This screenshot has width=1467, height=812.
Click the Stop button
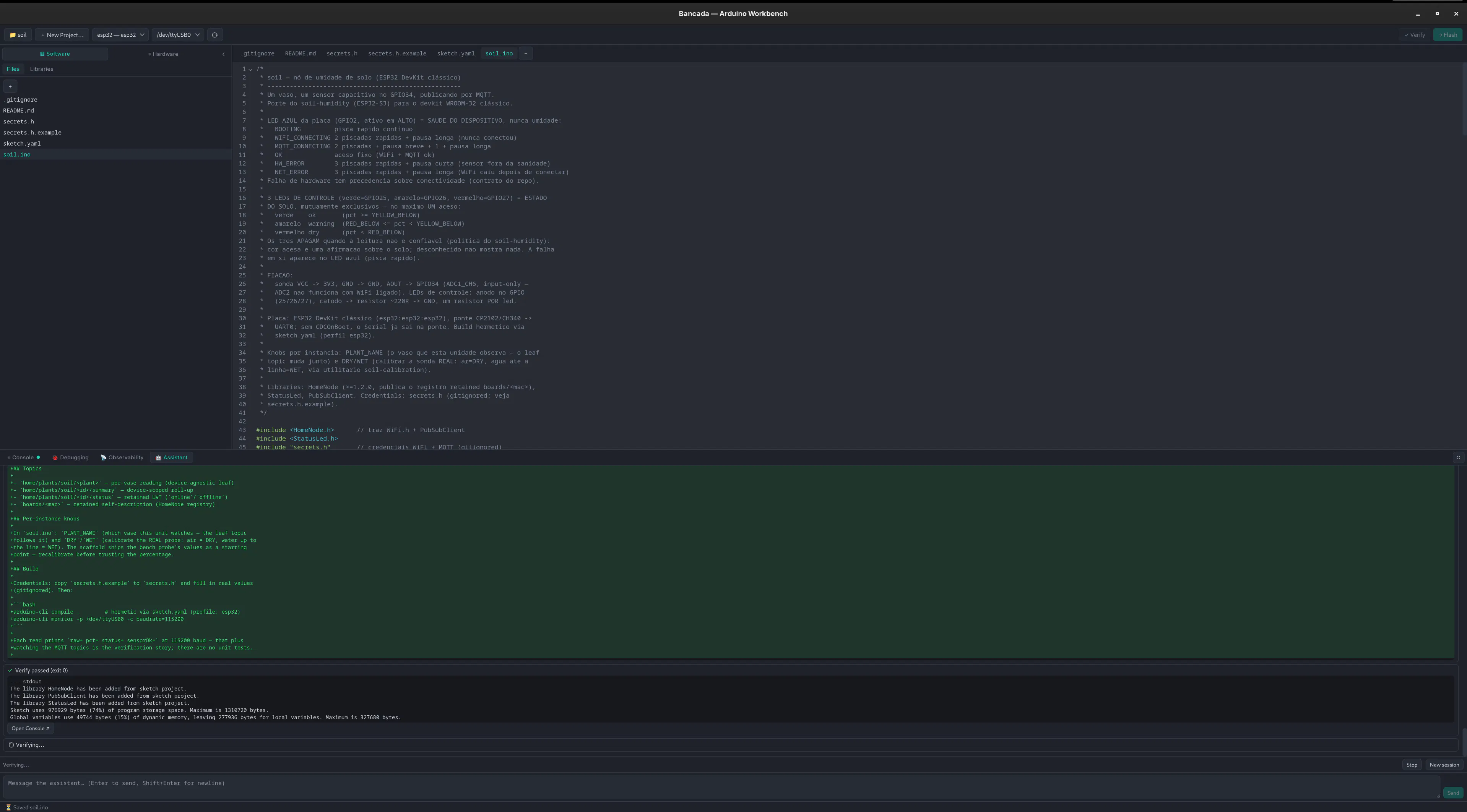1412,765
